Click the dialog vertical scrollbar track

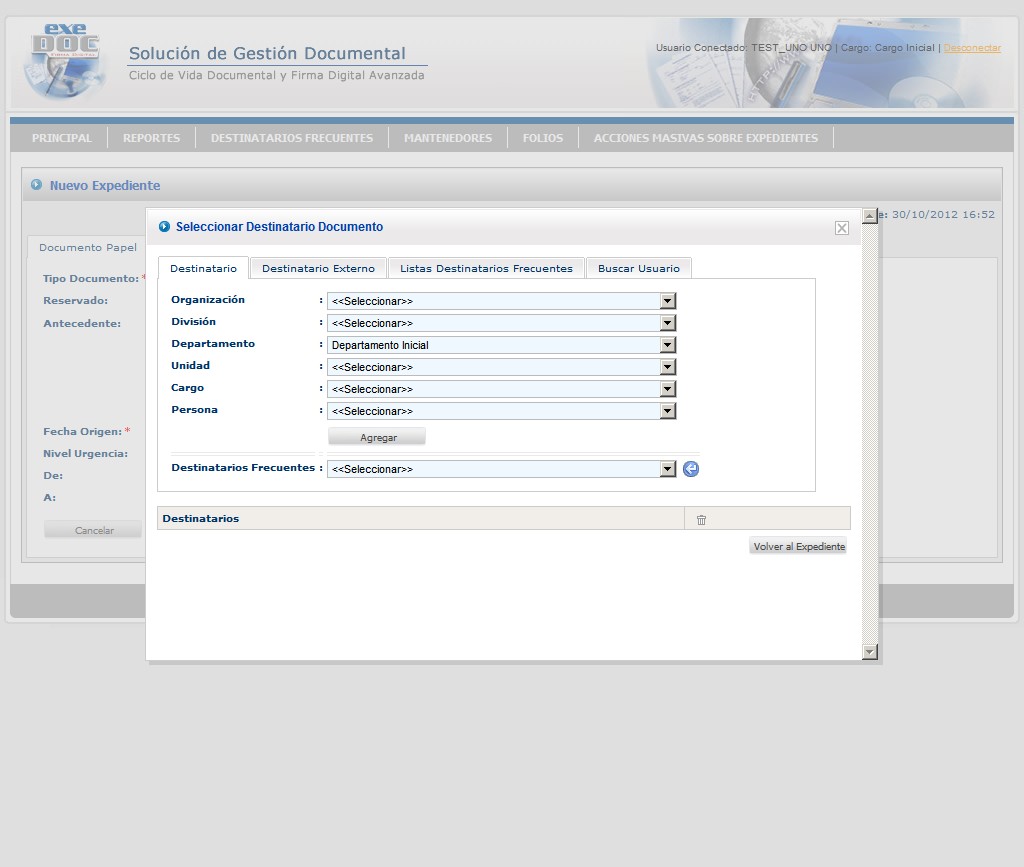pyautogui.click(x=870, y=434)
